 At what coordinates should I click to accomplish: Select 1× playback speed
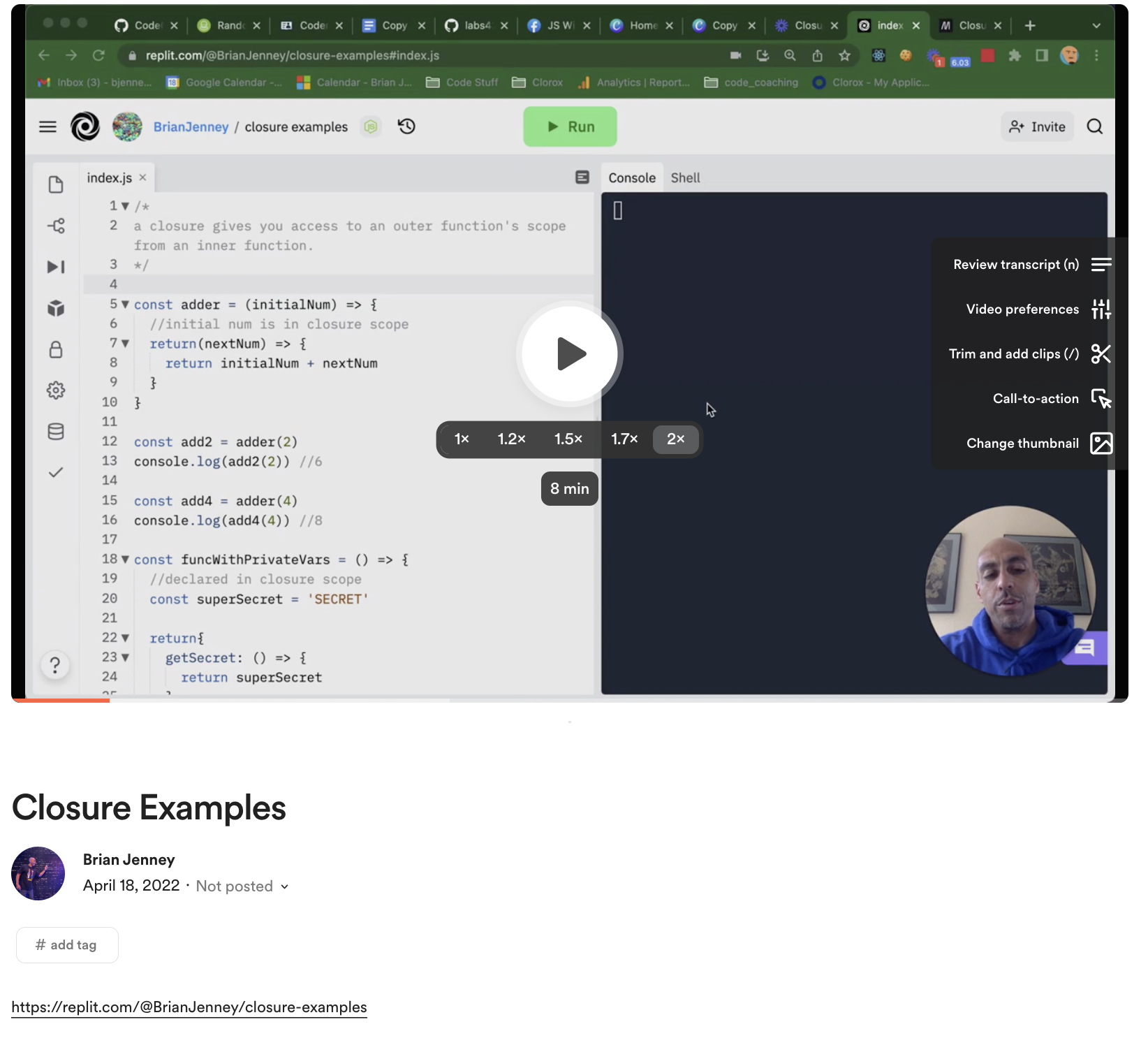(462, 439)
